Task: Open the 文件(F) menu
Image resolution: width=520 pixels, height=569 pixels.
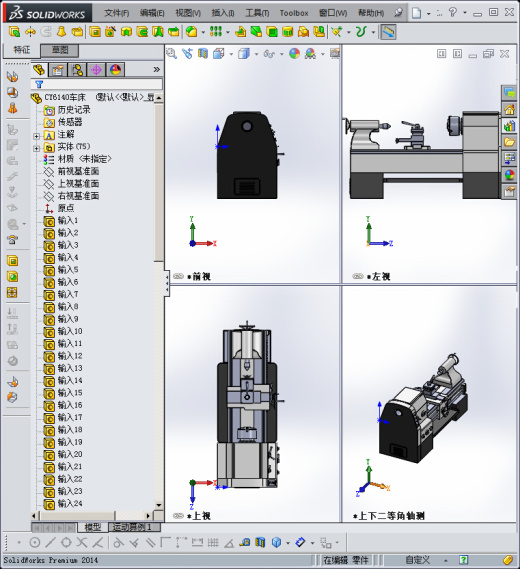Action: (x=116, y=13)
